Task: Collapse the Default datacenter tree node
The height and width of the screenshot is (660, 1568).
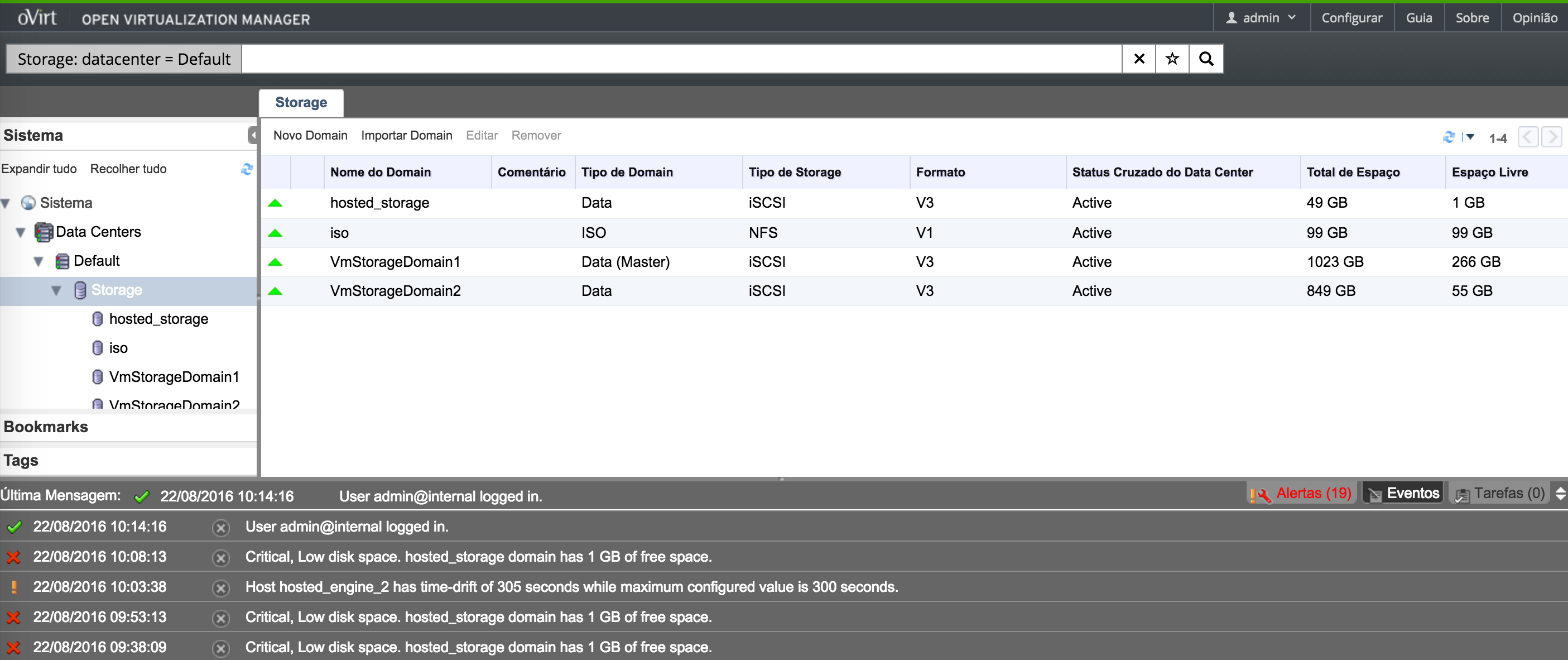Action: coord(39,261)
